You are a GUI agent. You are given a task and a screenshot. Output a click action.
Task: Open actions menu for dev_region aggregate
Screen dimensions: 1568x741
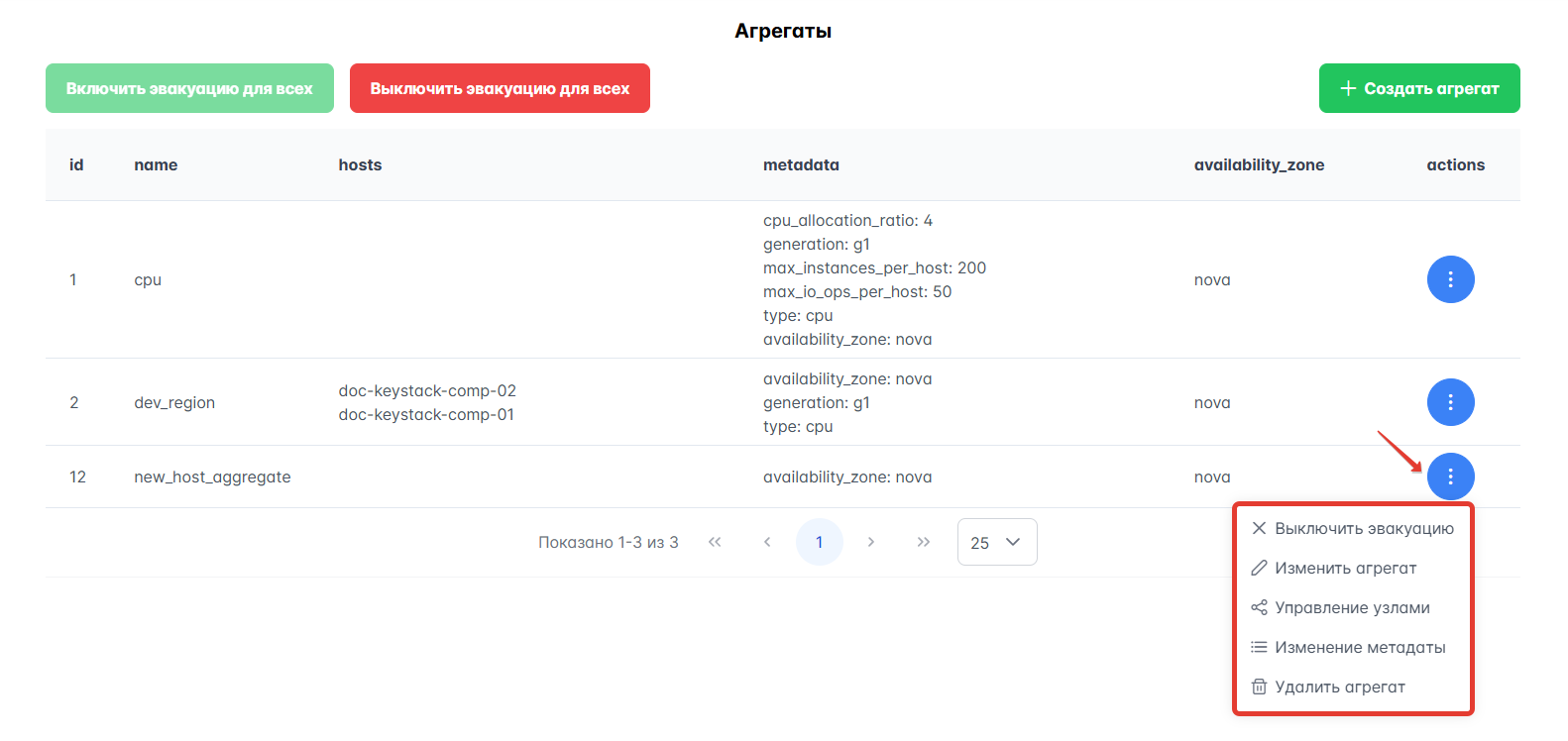[x=1450, y=402]
